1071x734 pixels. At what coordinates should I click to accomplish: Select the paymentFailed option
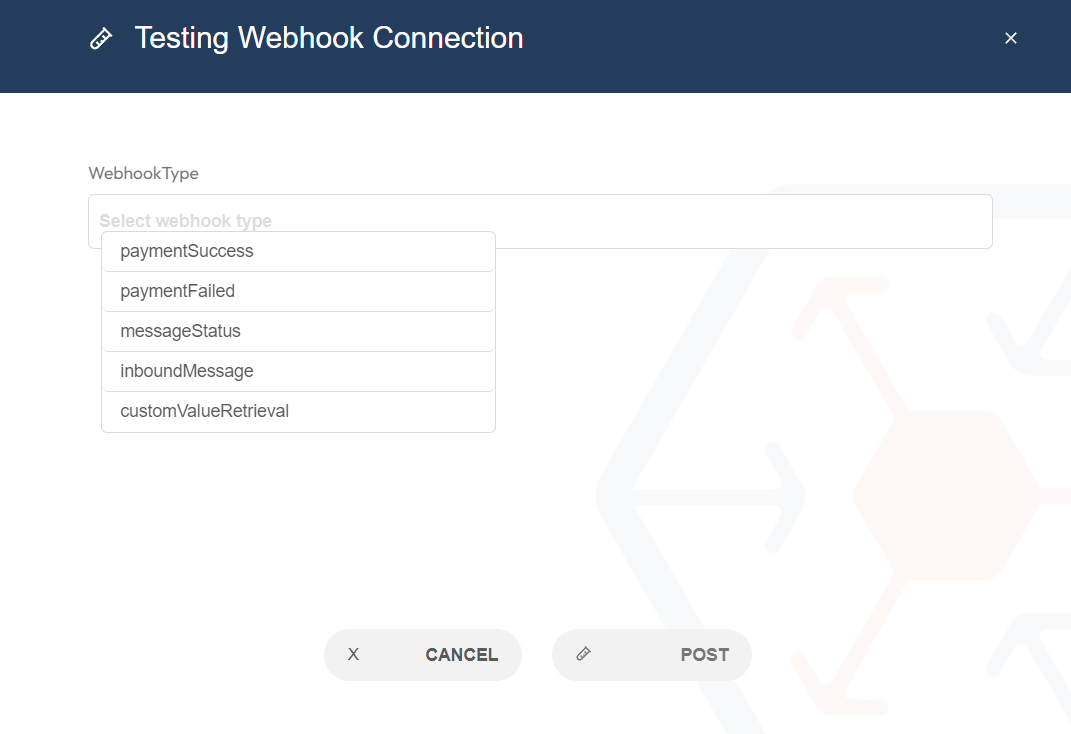coord(298,292)
